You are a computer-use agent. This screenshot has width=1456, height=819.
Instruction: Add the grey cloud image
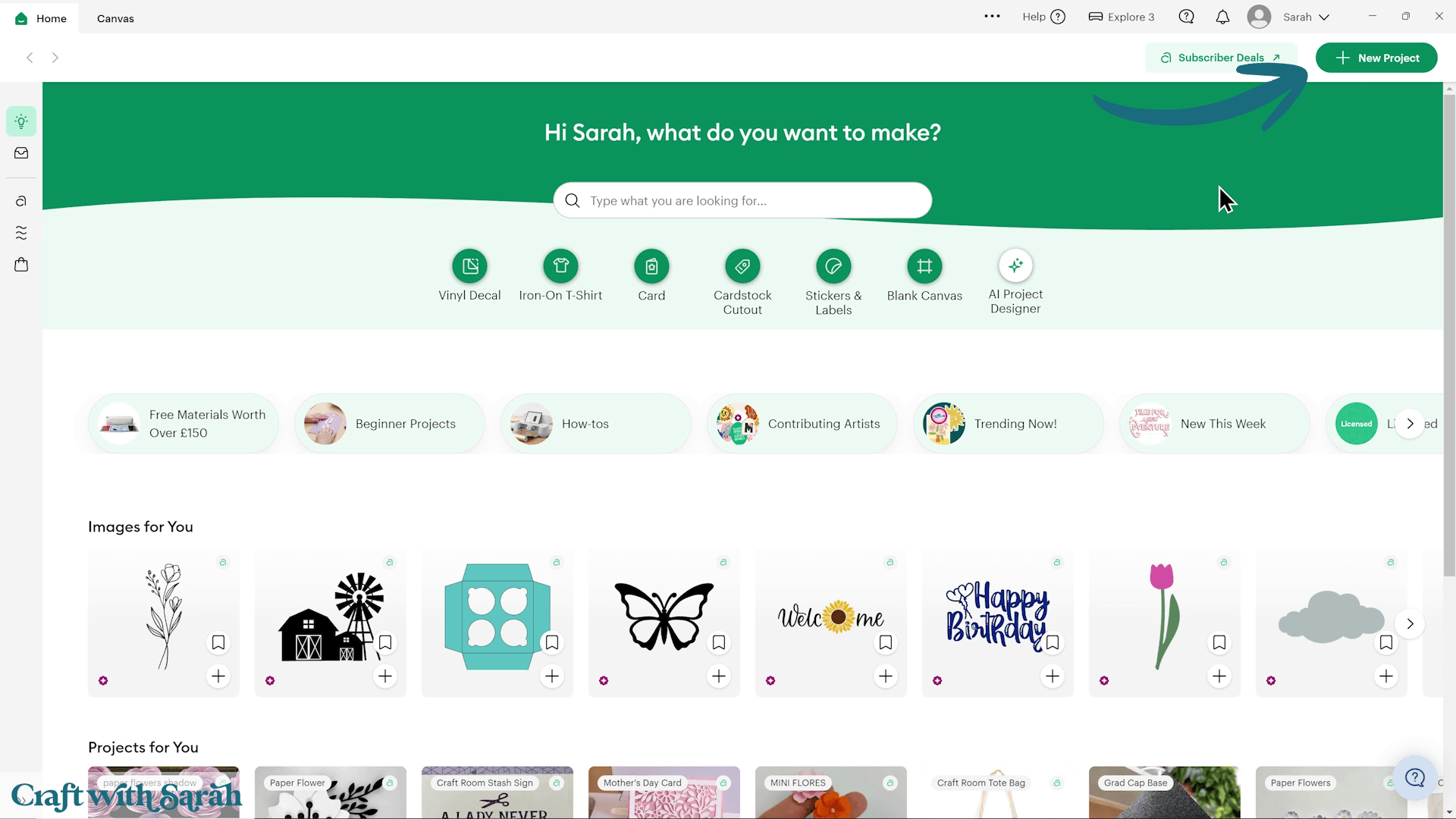point(1386,676)
